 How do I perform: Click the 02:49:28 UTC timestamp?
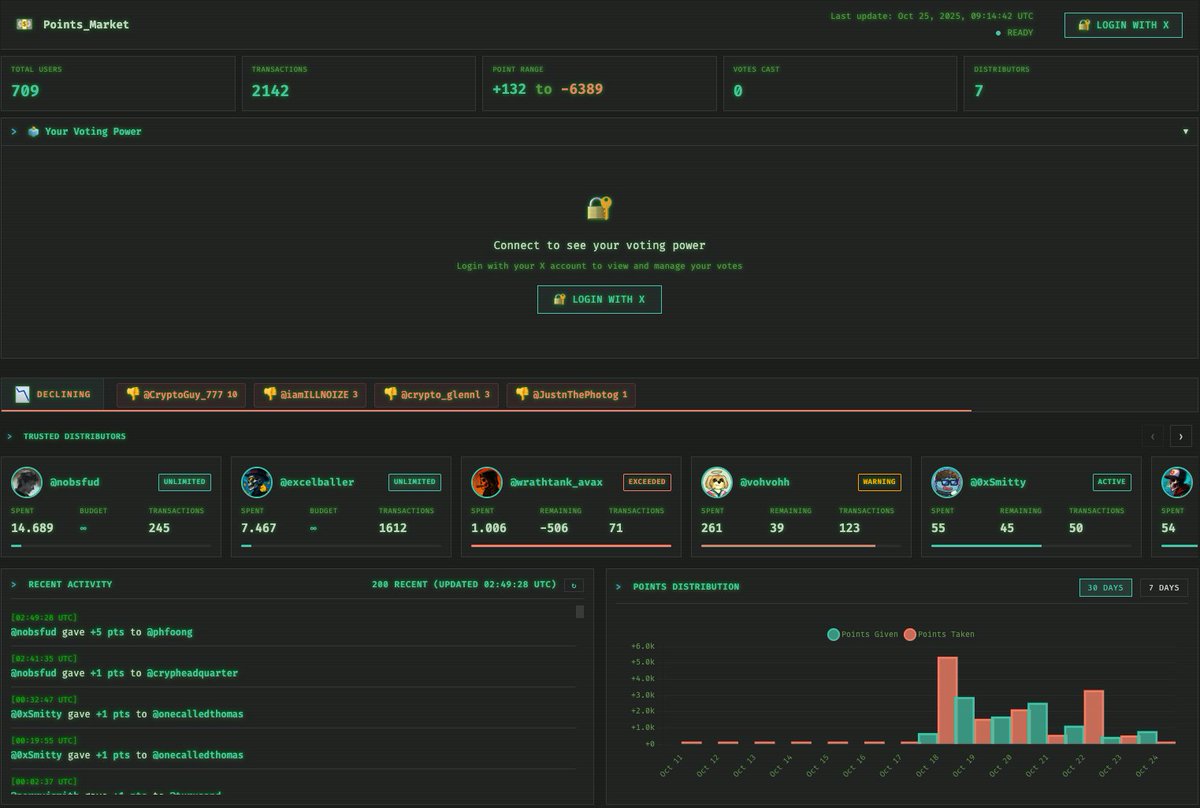point(44,617)
